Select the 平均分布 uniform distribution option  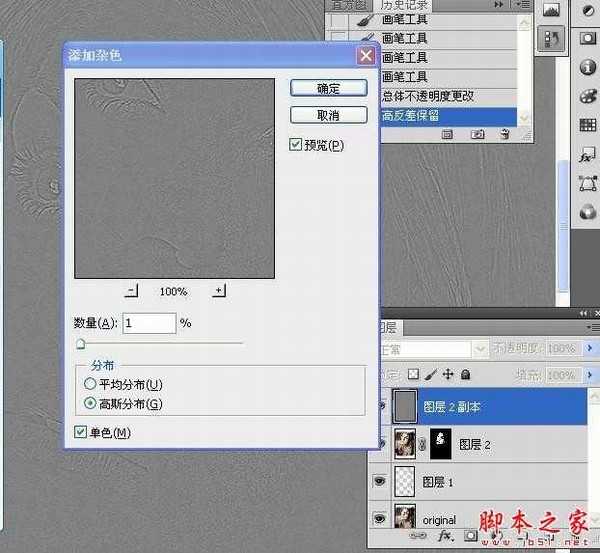[91, 384]
